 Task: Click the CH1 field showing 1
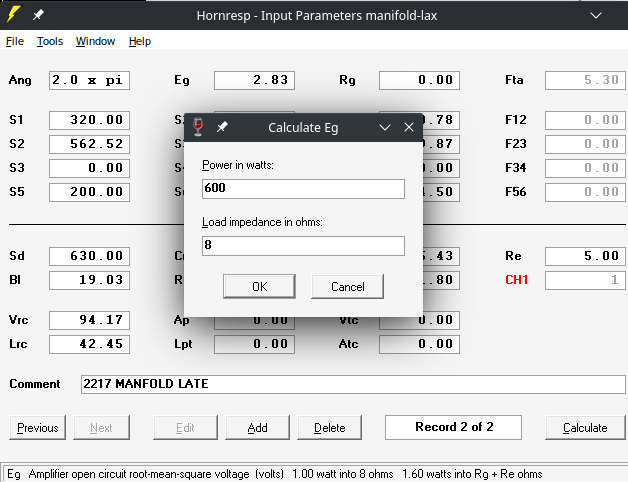pos(585,280)
